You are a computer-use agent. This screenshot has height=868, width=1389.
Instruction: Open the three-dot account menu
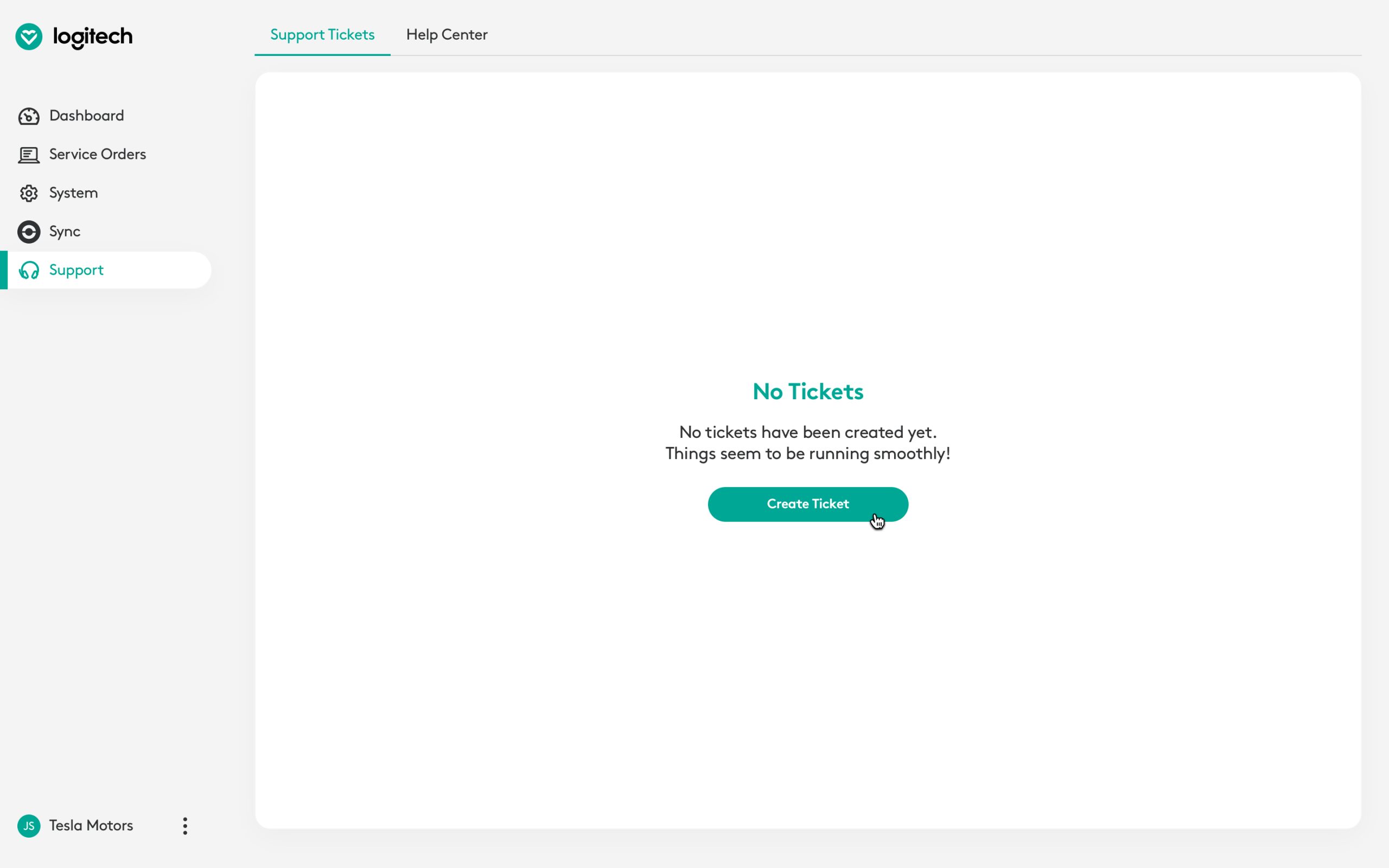[185, 826]
